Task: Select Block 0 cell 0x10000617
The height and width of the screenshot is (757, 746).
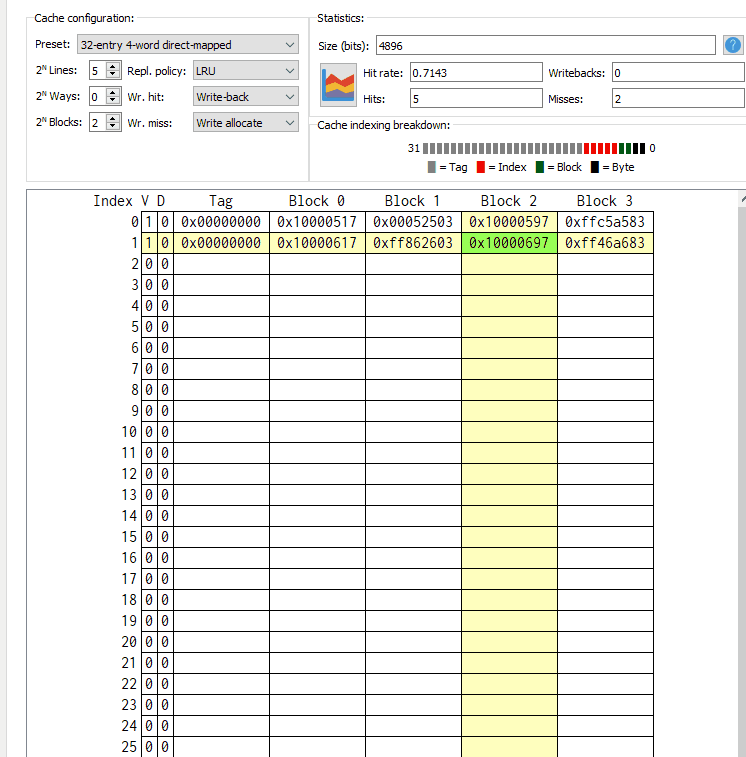Action: (x=317, y=243)
